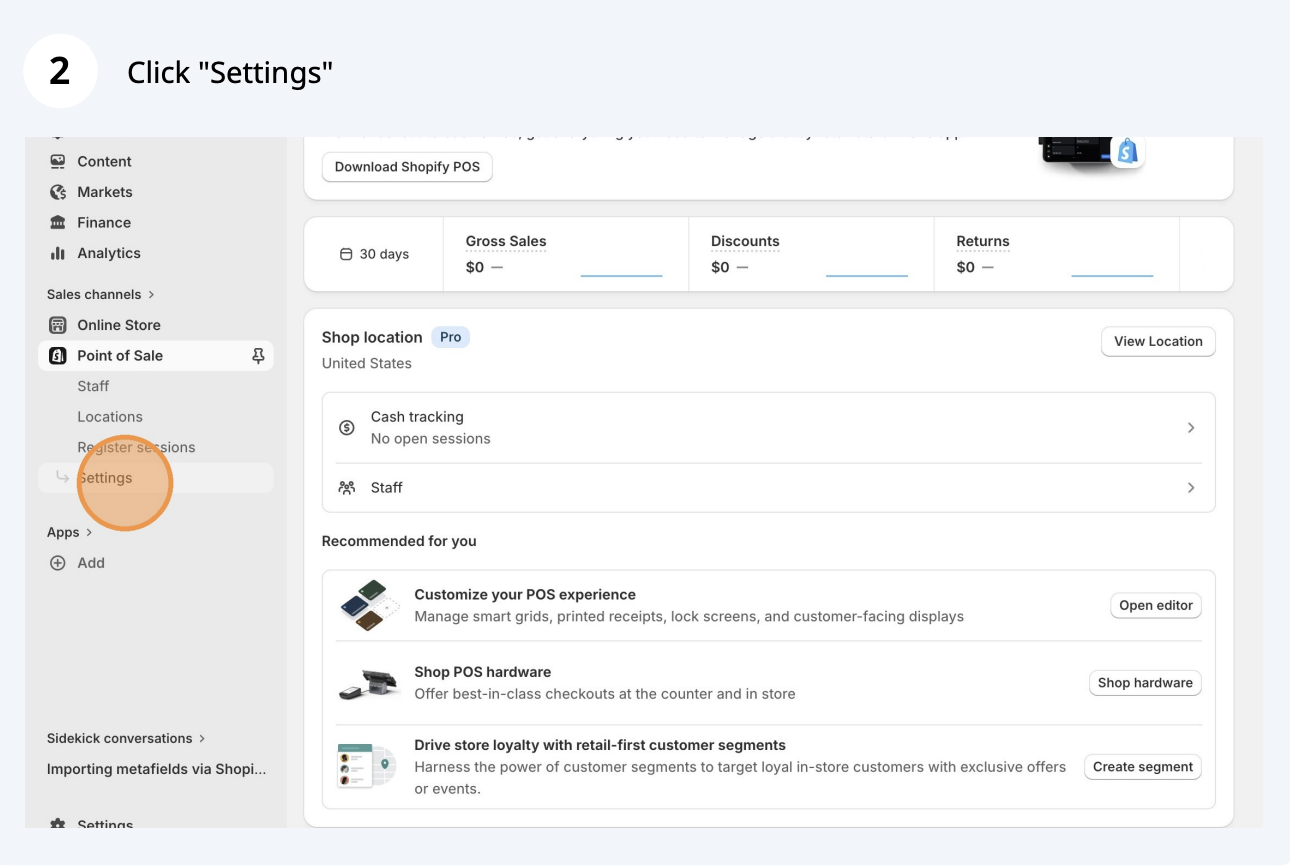Click the Cash tracking dollar icon

(347, 428)
